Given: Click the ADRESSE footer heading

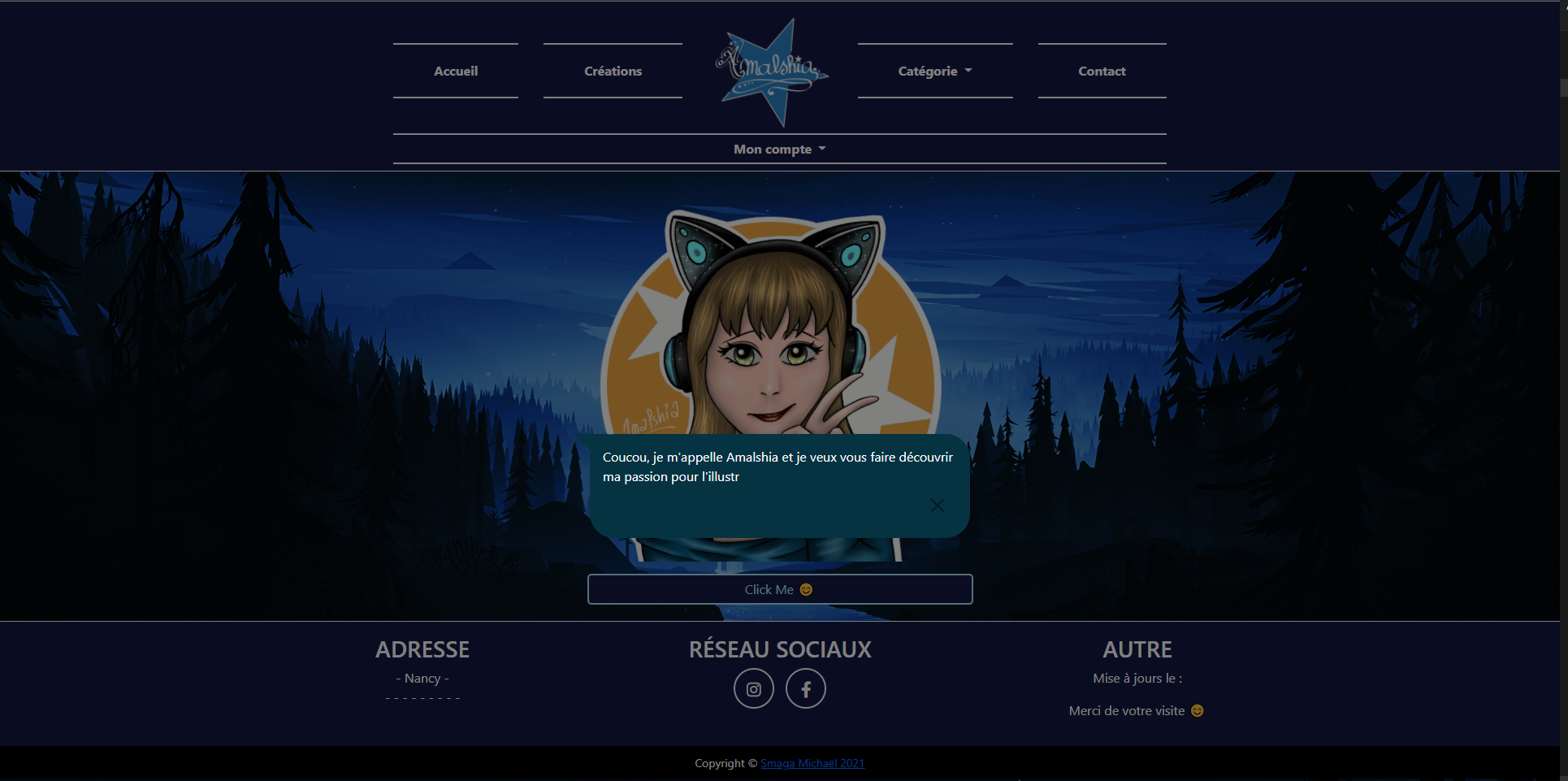Looking at the screenshot, I should (x=422, y=649).
